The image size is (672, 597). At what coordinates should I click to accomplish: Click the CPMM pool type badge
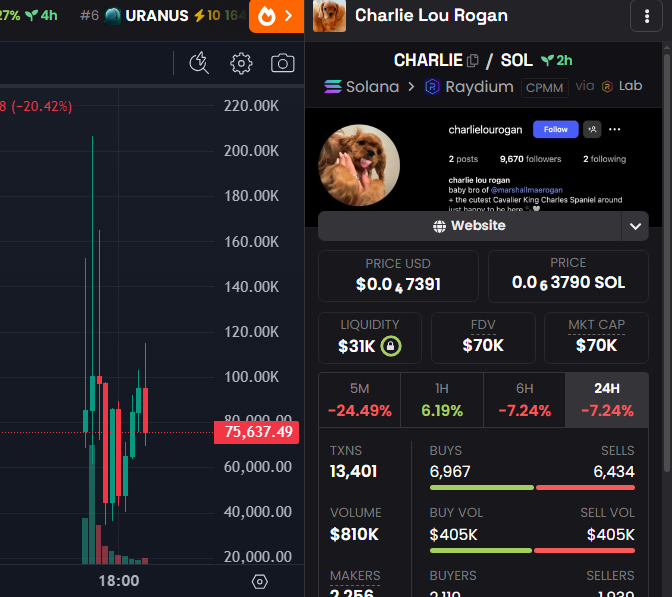tap(545, 88)
